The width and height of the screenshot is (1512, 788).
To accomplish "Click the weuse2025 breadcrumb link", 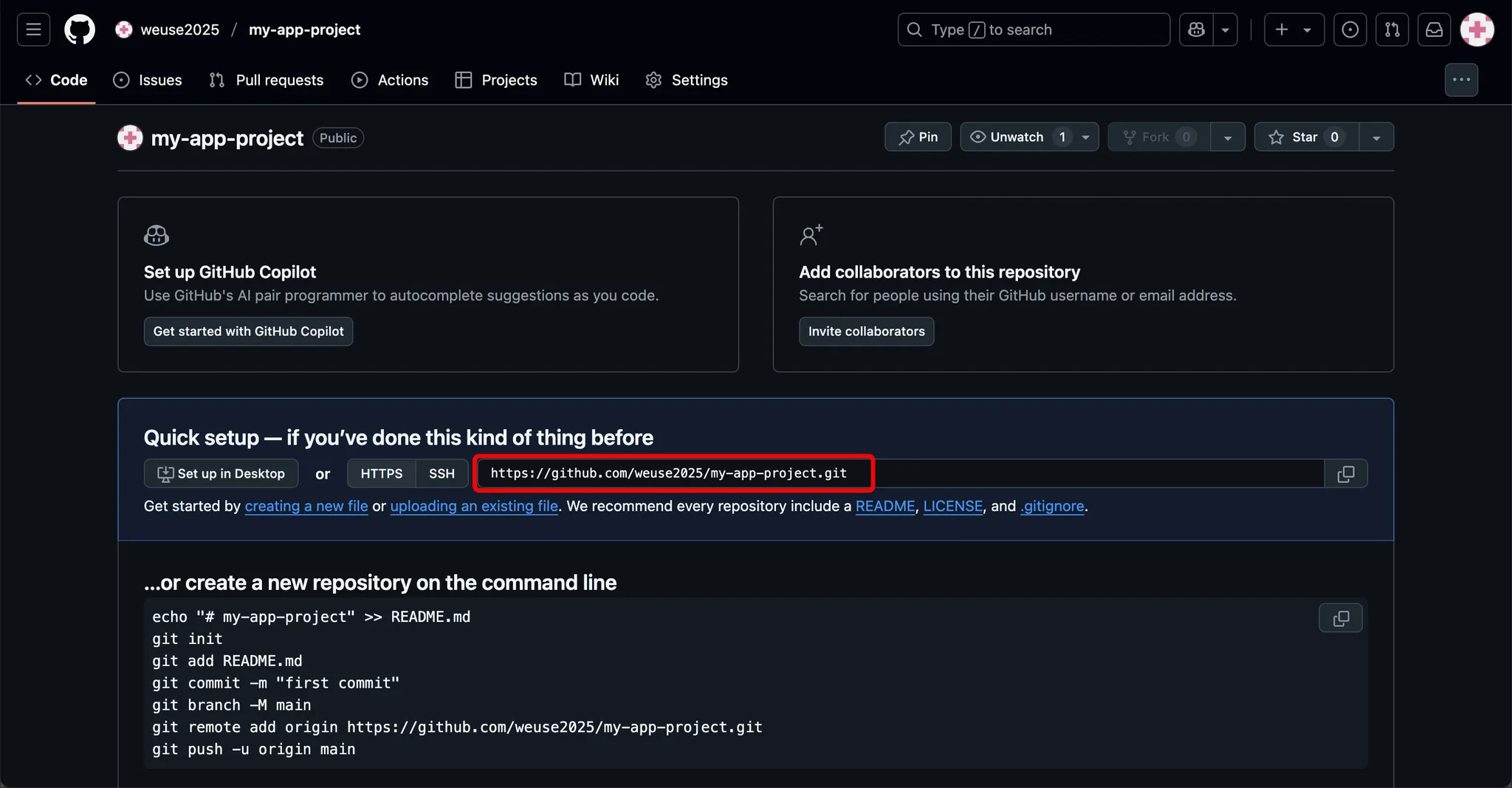I will coord(179,30).
